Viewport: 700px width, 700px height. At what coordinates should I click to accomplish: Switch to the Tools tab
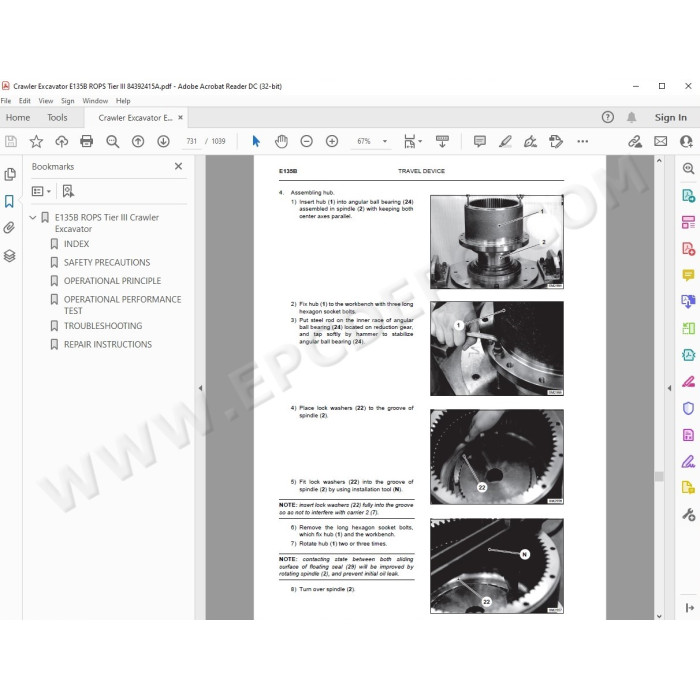point(57,117)
